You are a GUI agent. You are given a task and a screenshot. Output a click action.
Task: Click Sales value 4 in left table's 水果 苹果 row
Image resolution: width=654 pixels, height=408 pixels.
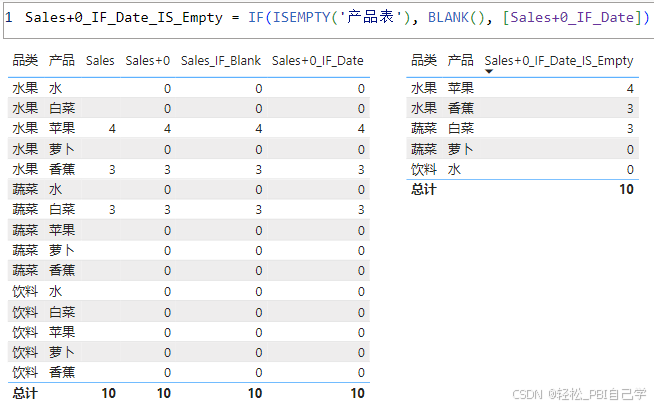tap(112, 128)
